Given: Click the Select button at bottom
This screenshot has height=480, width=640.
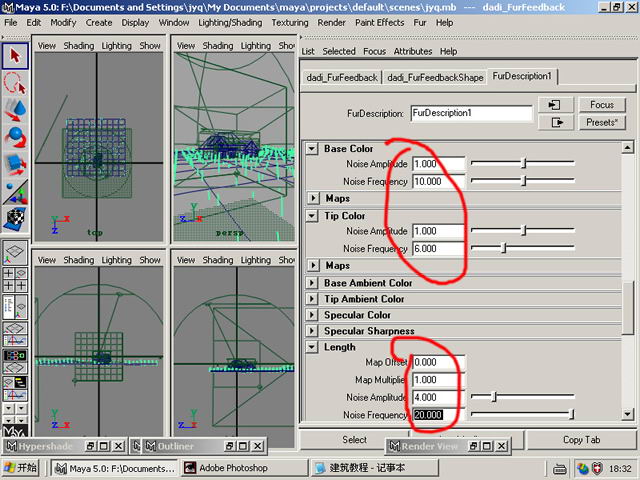Looking at the screenshot, I should pyautogui.click(x=354, y=440).
